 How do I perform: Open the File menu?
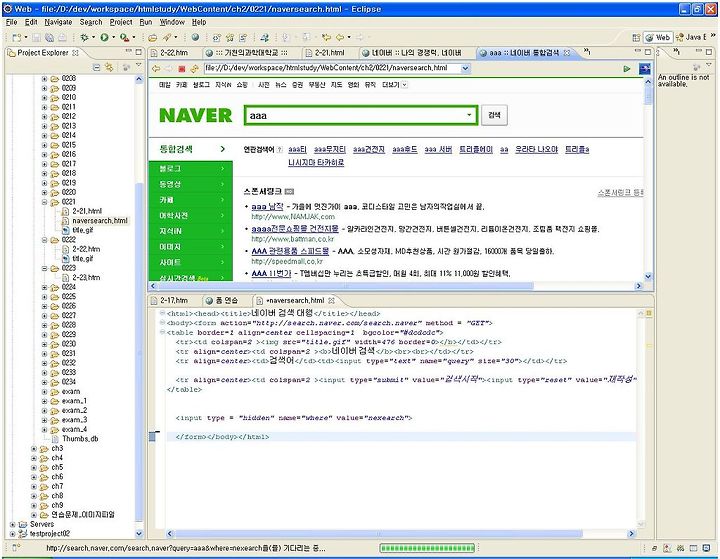pyautogui.click(x=11, y=22)
